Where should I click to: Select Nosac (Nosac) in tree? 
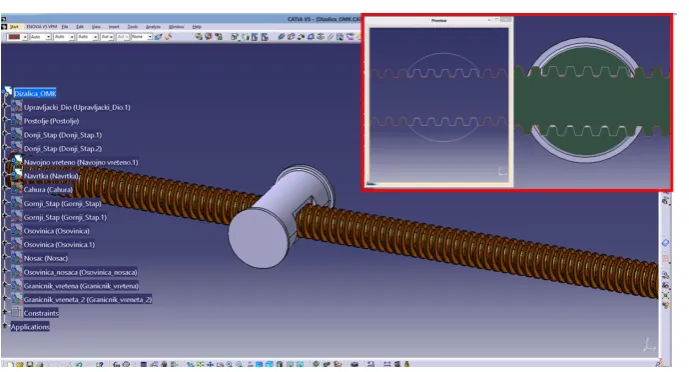[46, 258]
